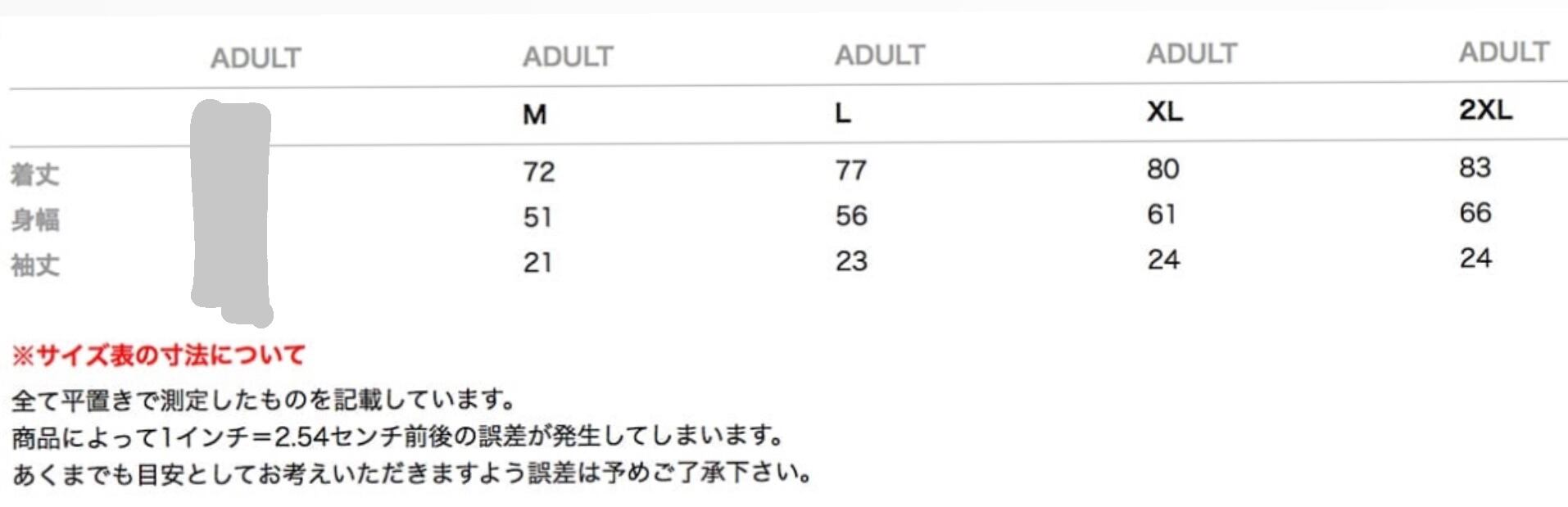1568x507 pixels.
Task: Select the 61 body width value
Action: click(1161, 214)
